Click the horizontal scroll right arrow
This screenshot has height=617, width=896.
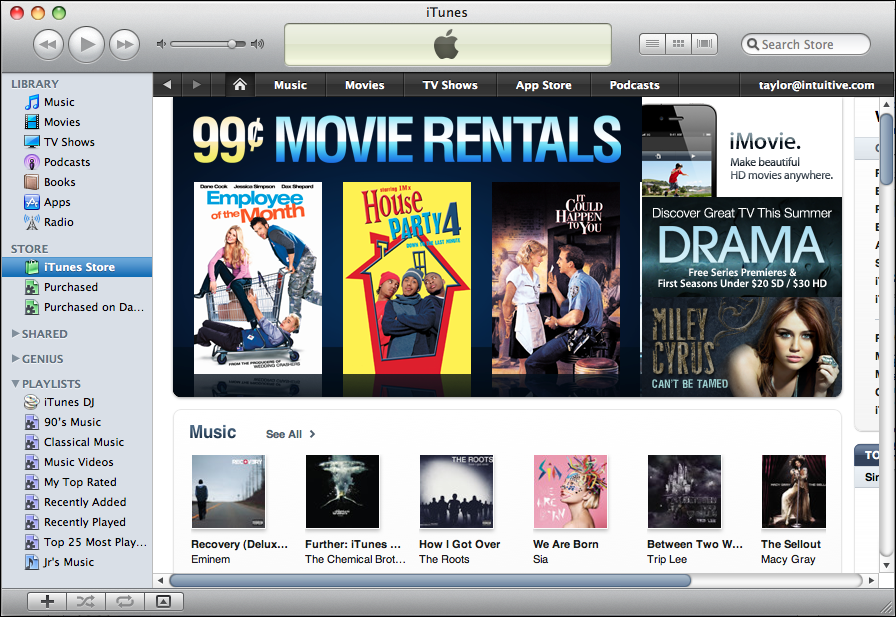(871, 580)
